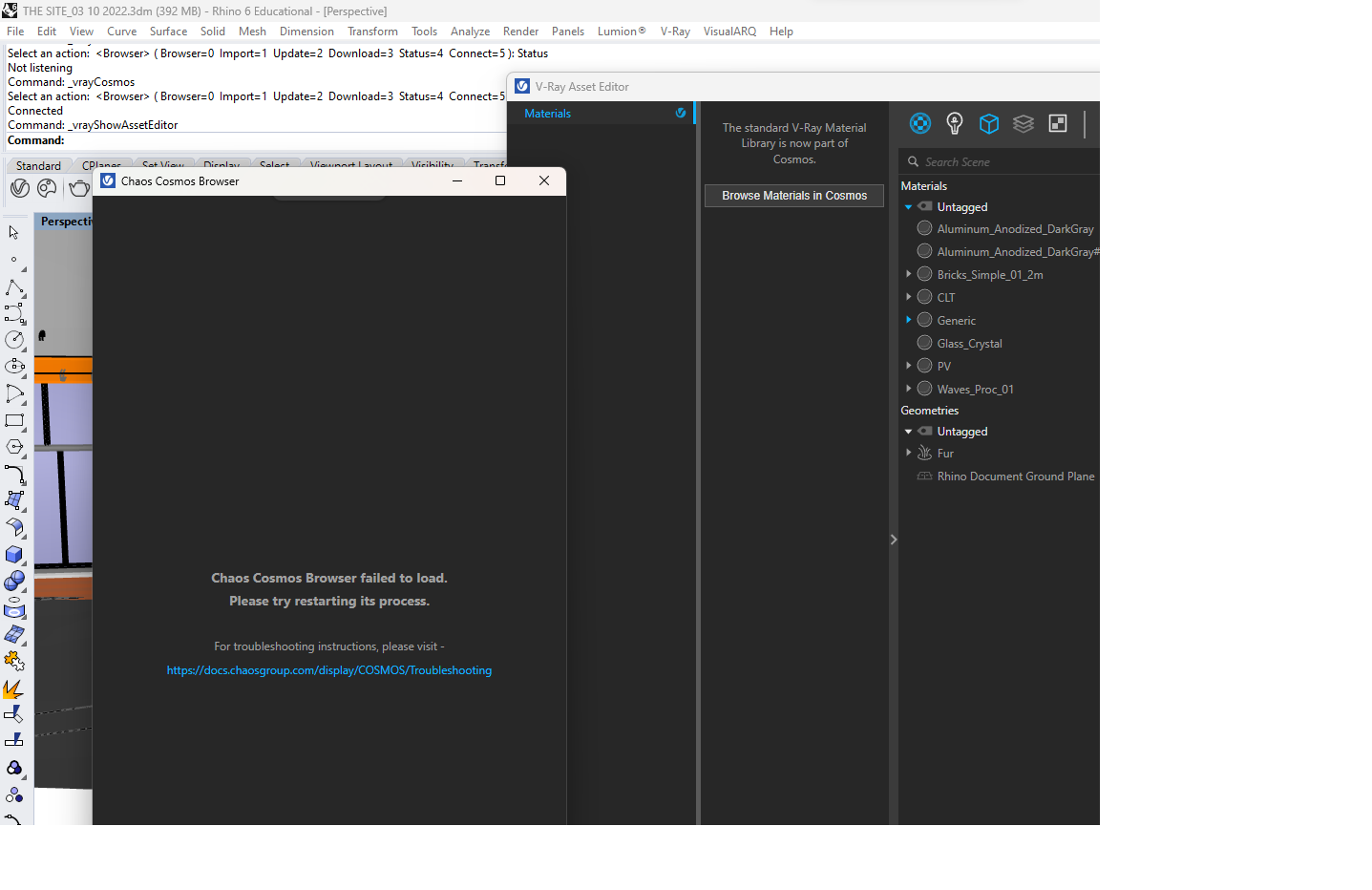
Task: Maximize the Chaos Cosmos Browser window
Action: (500, 180)
